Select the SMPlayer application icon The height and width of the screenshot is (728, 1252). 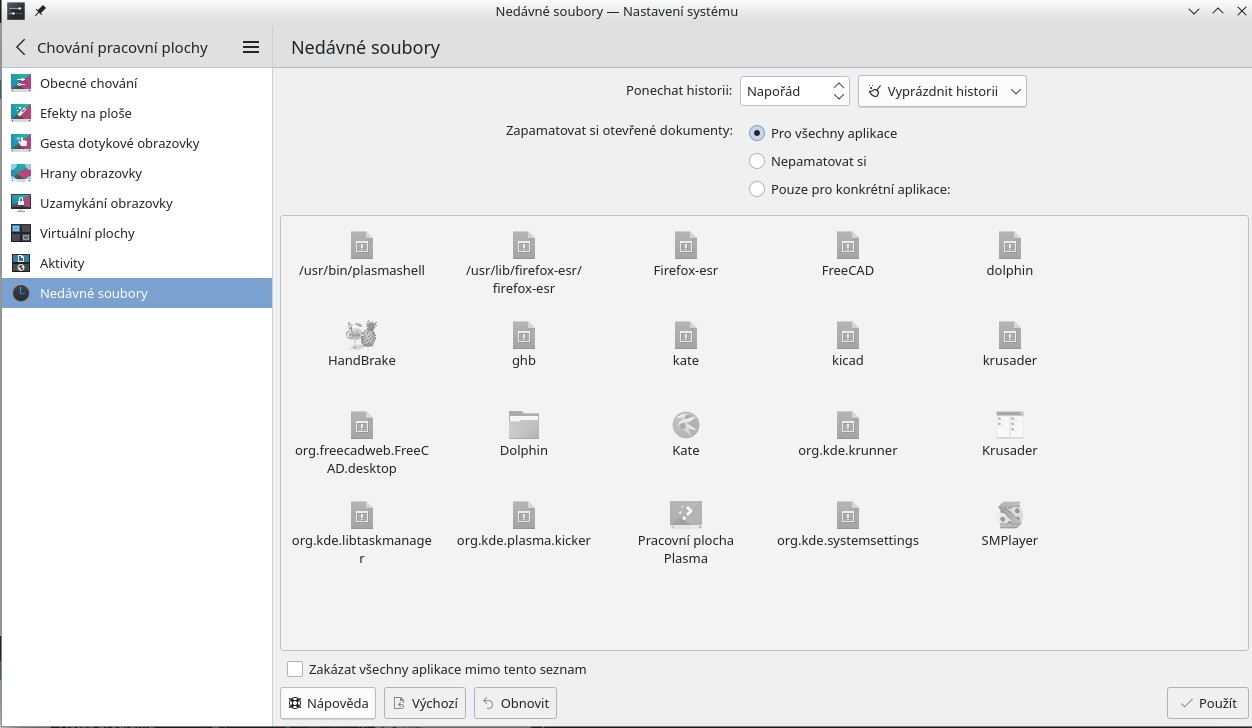pos(1010,514)
